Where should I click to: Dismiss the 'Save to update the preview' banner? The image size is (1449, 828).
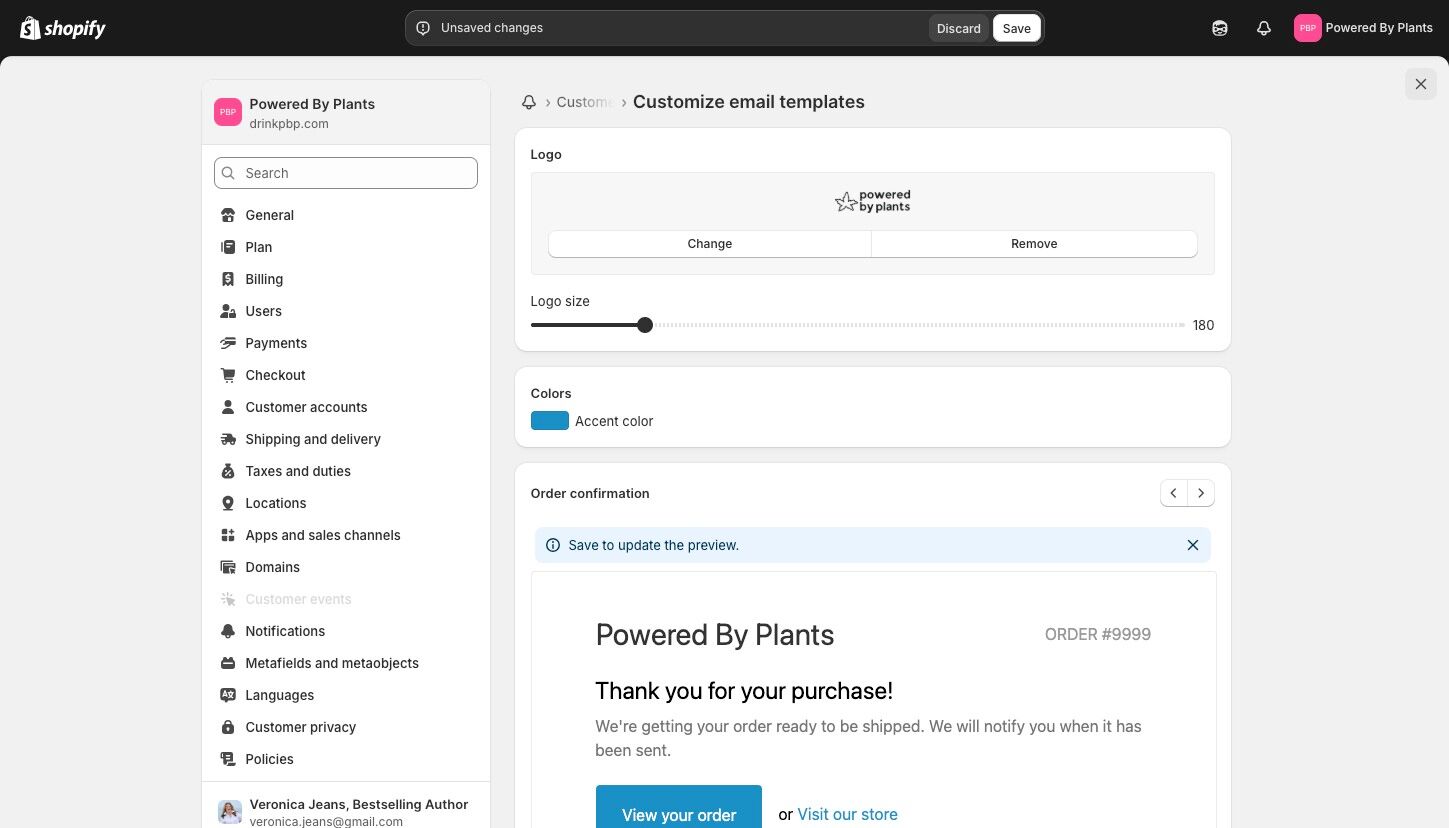point(1192,545)
